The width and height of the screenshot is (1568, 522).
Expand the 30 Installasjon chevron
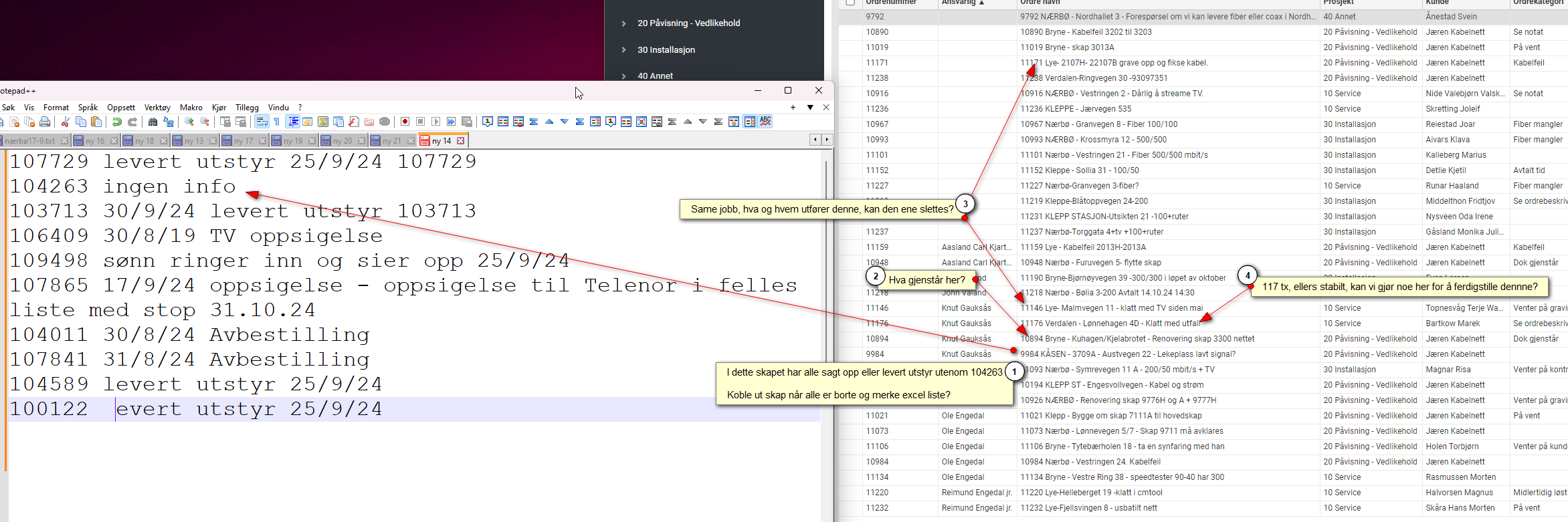point(624,50)
